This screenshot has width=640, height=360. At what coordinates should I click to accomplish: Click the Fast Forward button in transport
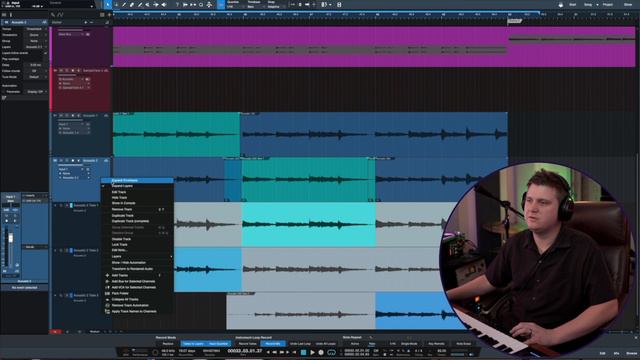pyautogui.click(x=282, y=352)
